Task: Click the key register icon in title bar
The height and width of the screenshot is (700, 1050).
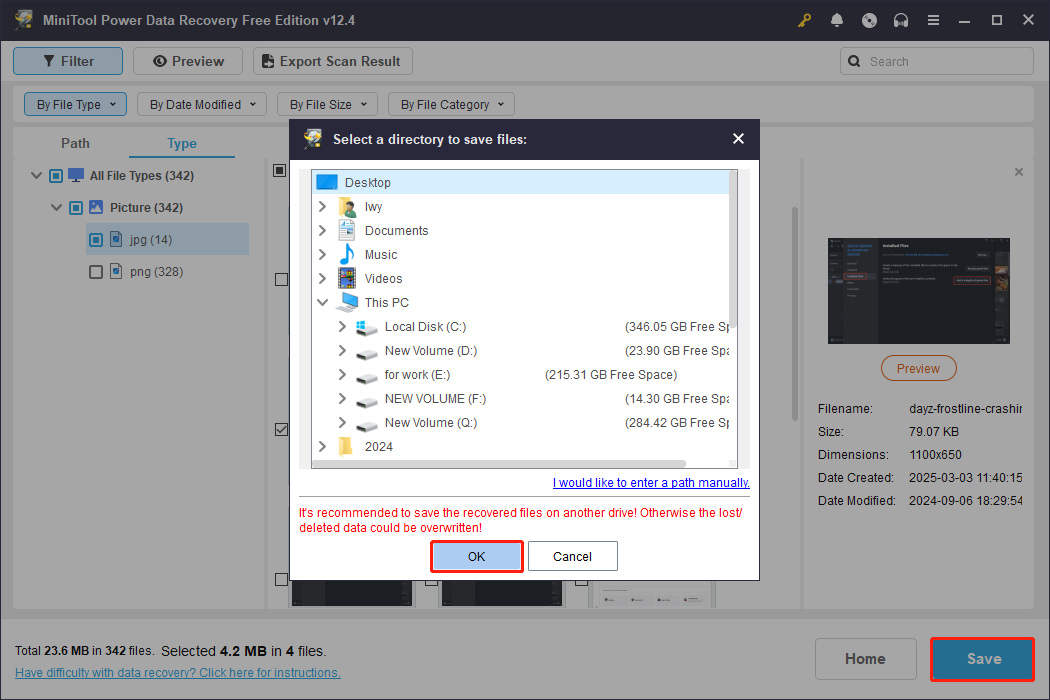Action: (x=804, y=20)
